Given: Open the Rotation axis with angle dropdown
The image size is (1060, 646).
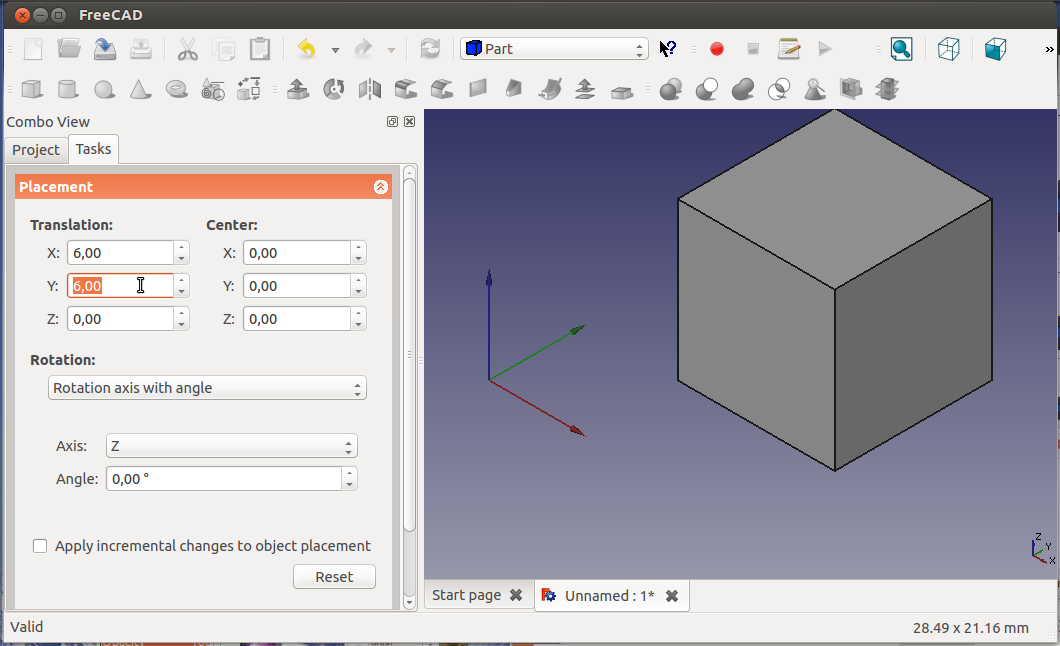Looking at the screenshot, I should pos(207,388).
